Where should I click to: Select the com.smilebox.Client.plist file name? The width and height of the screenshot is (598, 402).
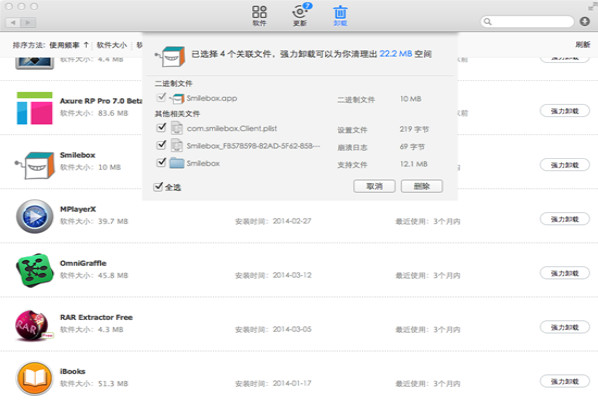232,129
